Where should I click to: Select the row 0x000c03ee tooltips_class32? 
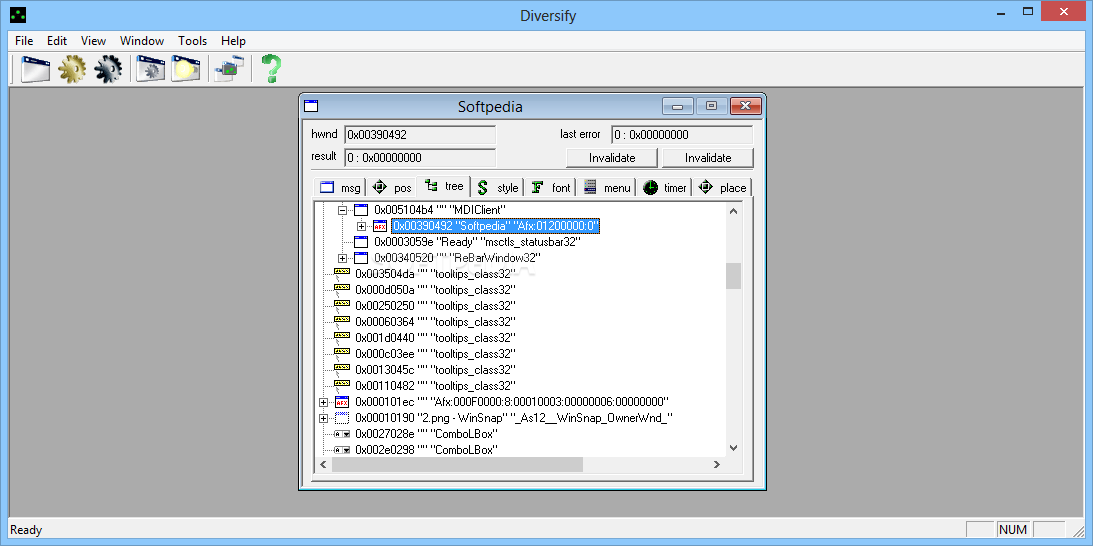435,354
